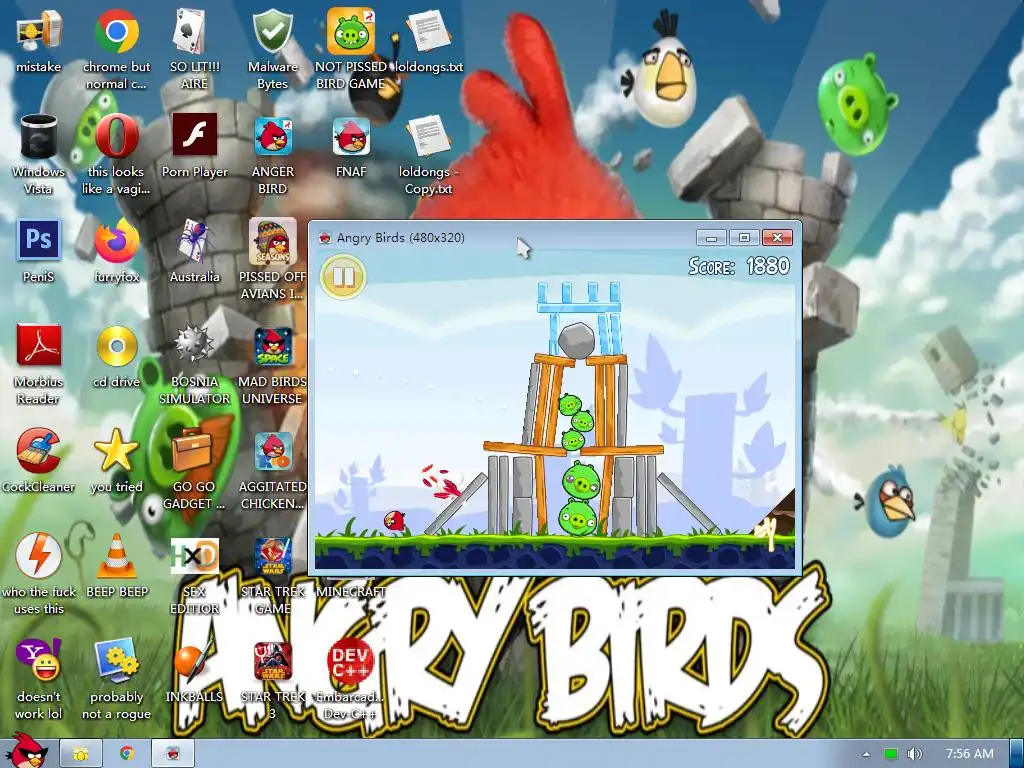The height and width of the screenshot is (768, 1024).
Task: Open the volume speaker tray icon
Action: point(915,754)
